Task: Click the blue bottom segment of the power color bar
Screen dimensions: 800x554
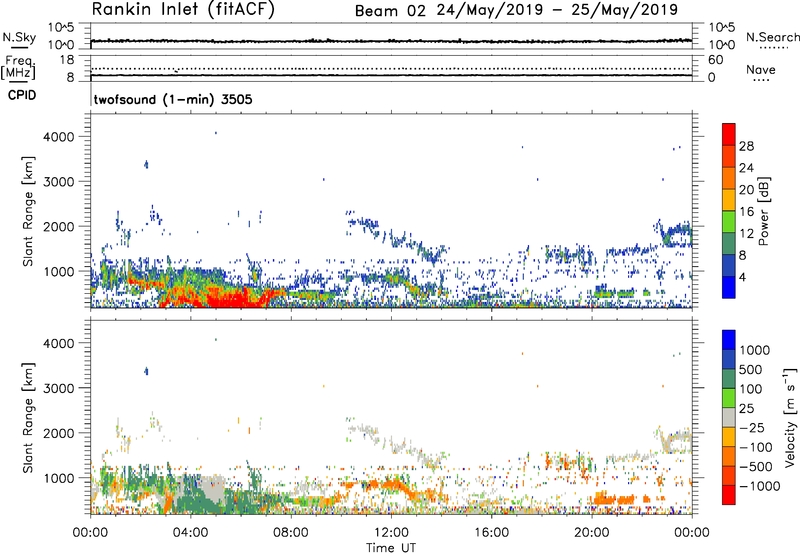Action: pos(729,287)
